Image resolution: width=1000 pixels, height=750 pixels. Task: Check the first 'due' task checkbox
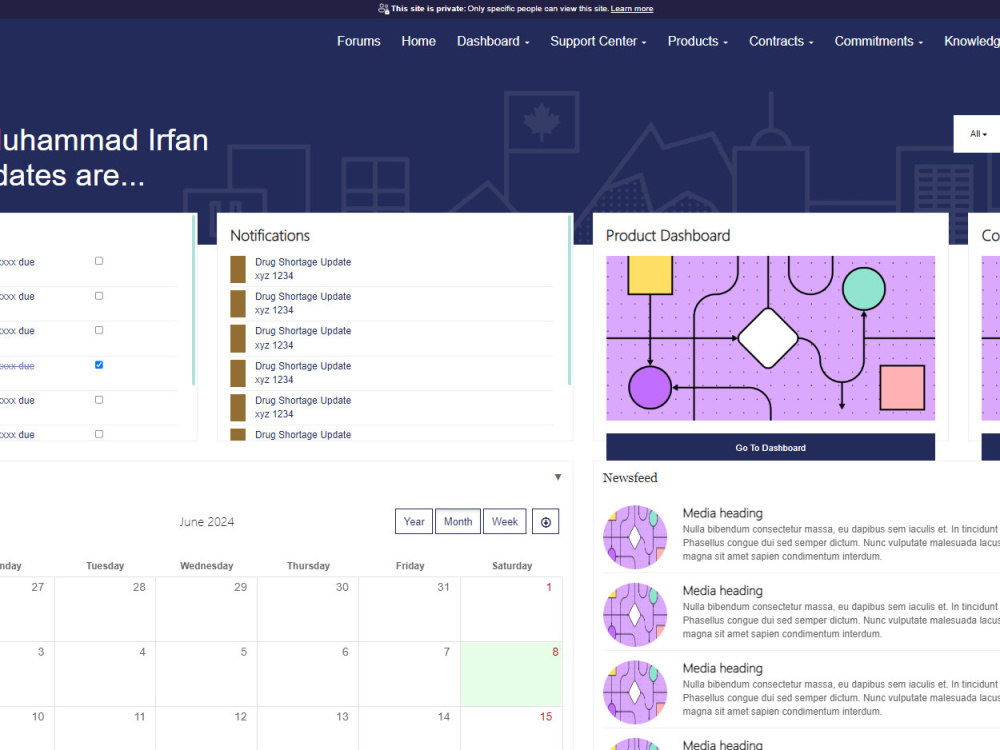click(99, 261)
